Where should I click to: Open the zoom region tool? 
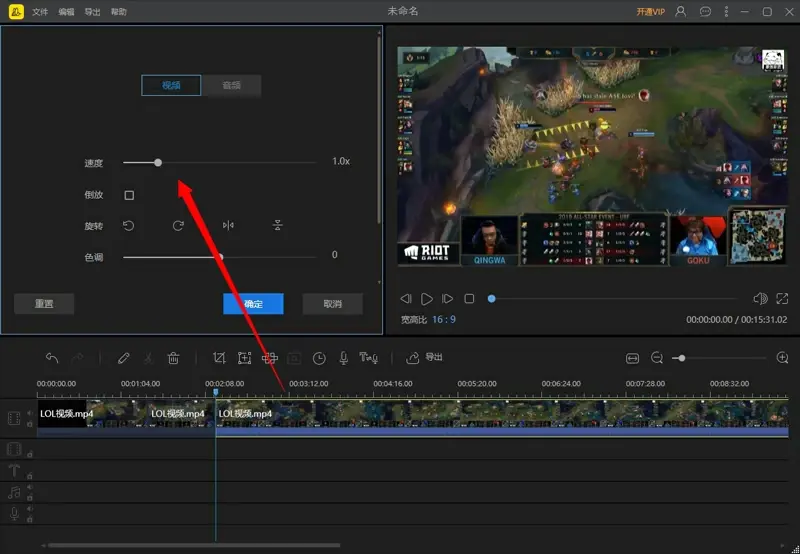244,358
